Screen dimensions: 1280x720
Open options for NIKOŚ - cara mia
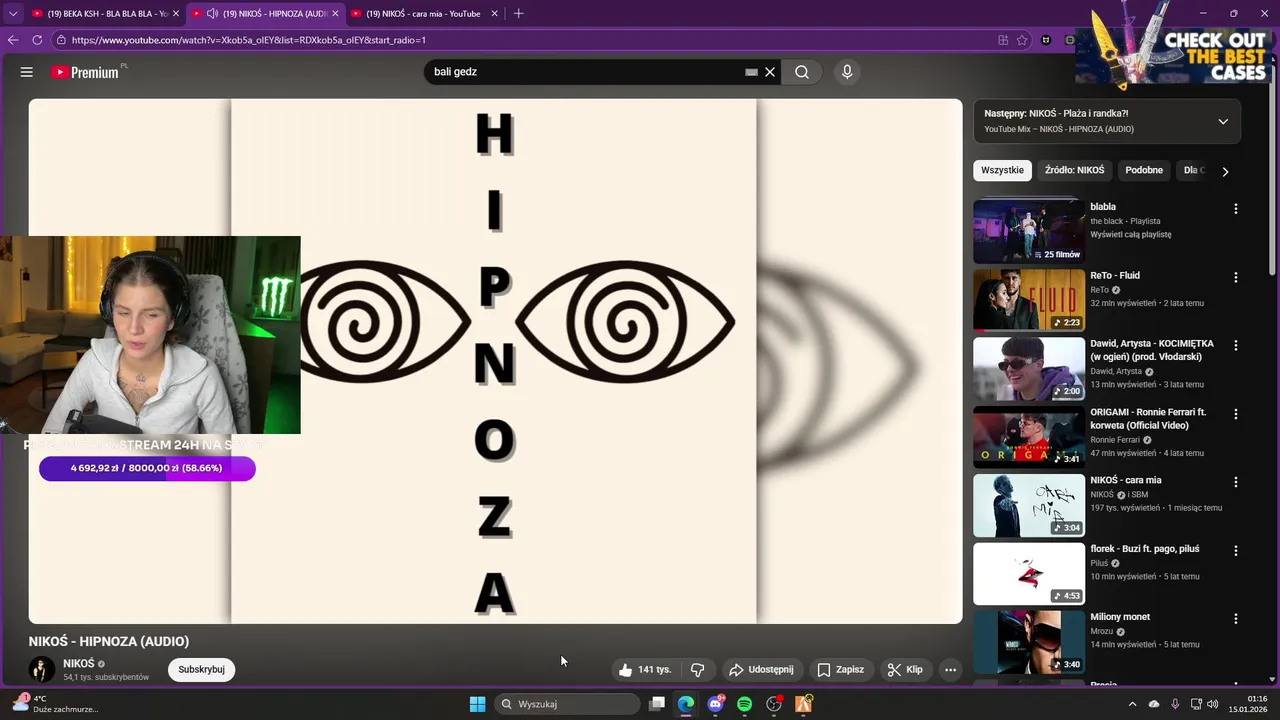[1236, 482]
